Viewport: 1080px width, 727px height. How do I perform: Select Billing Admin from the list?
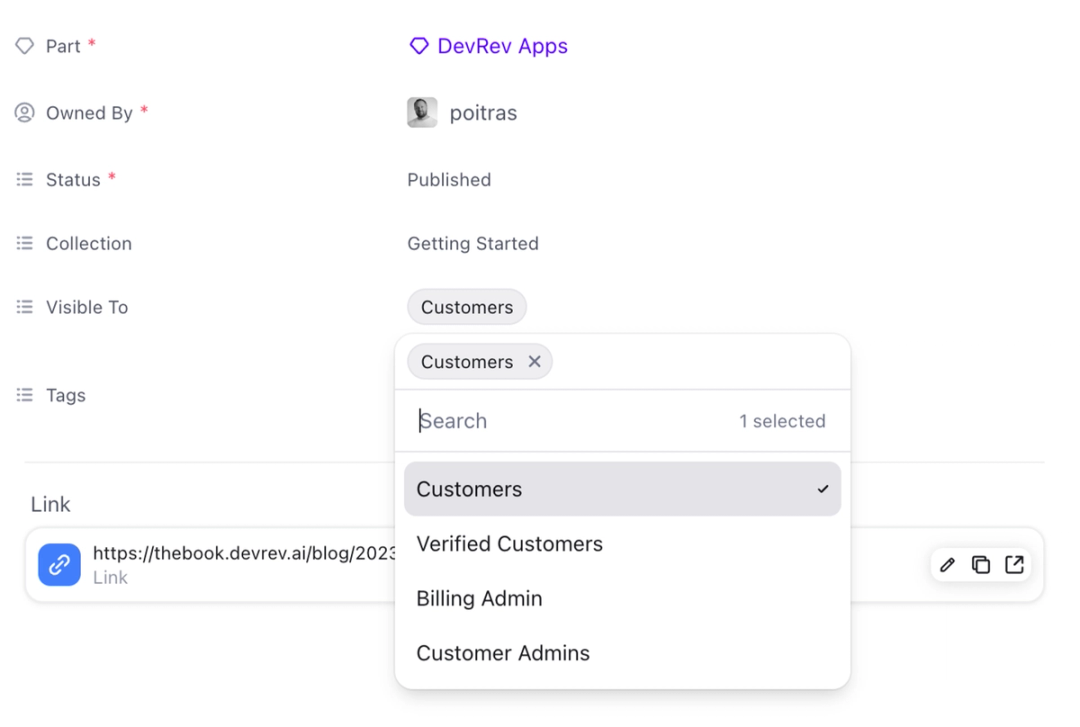coord(479,598)
